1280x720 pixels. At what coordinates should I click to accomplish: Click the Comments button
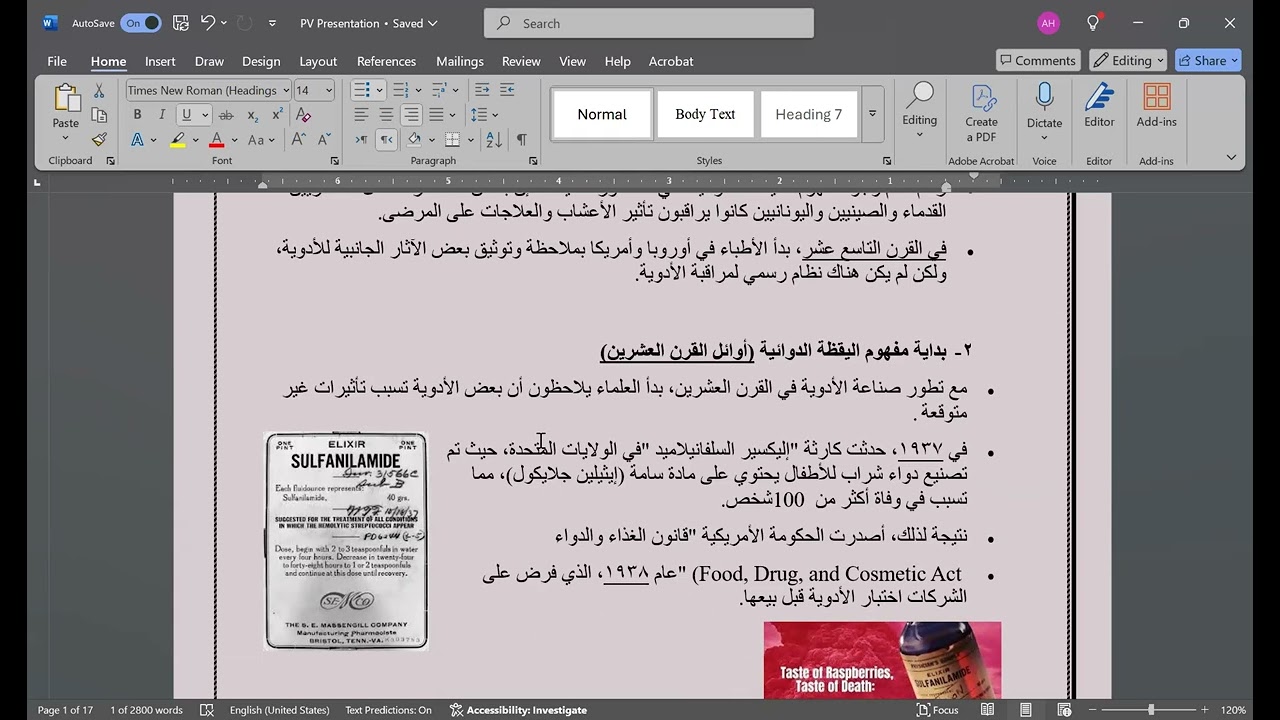1038,60
